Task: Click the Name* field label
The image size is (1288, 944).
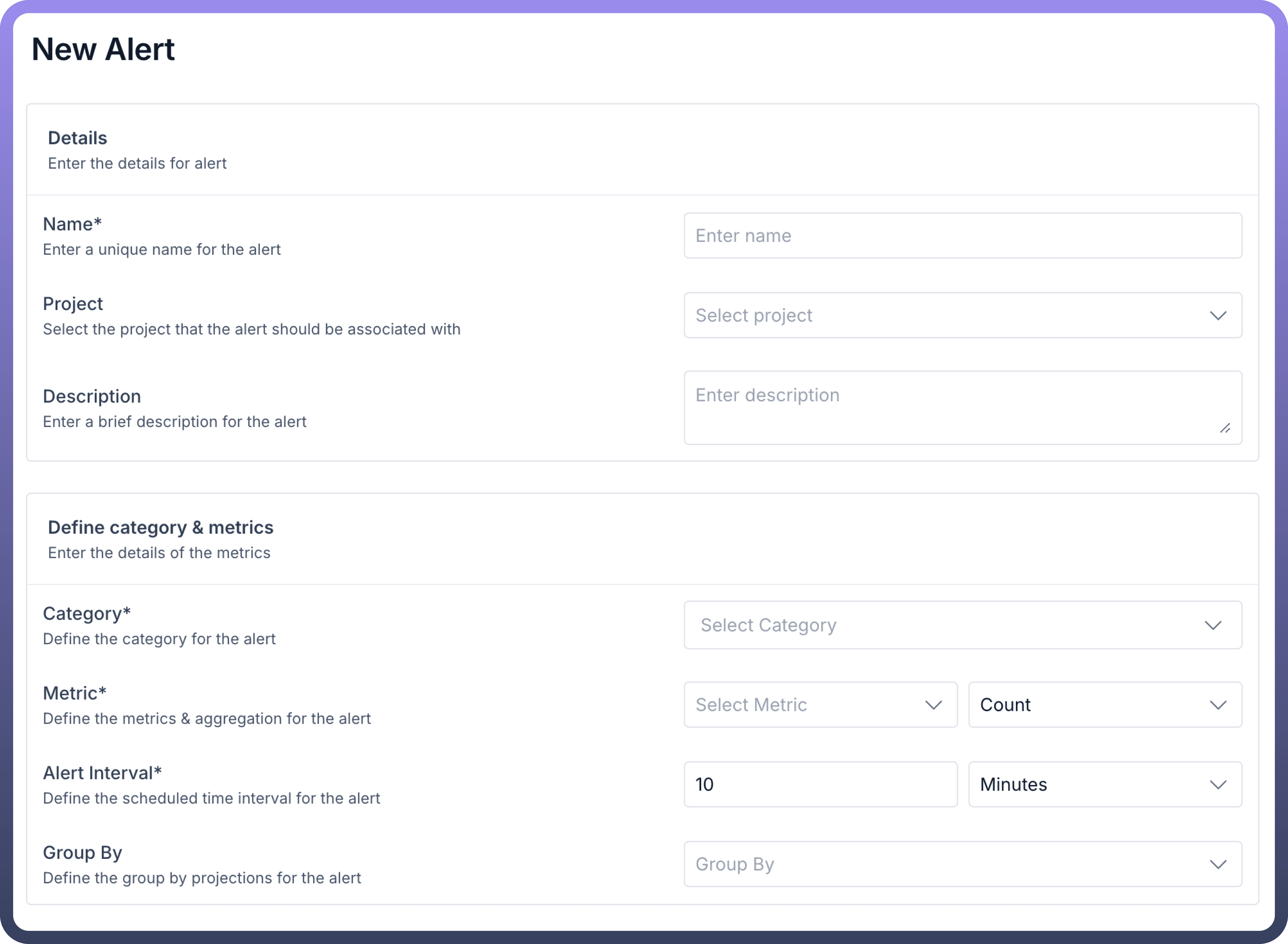Action: click(x=72, y=224)
